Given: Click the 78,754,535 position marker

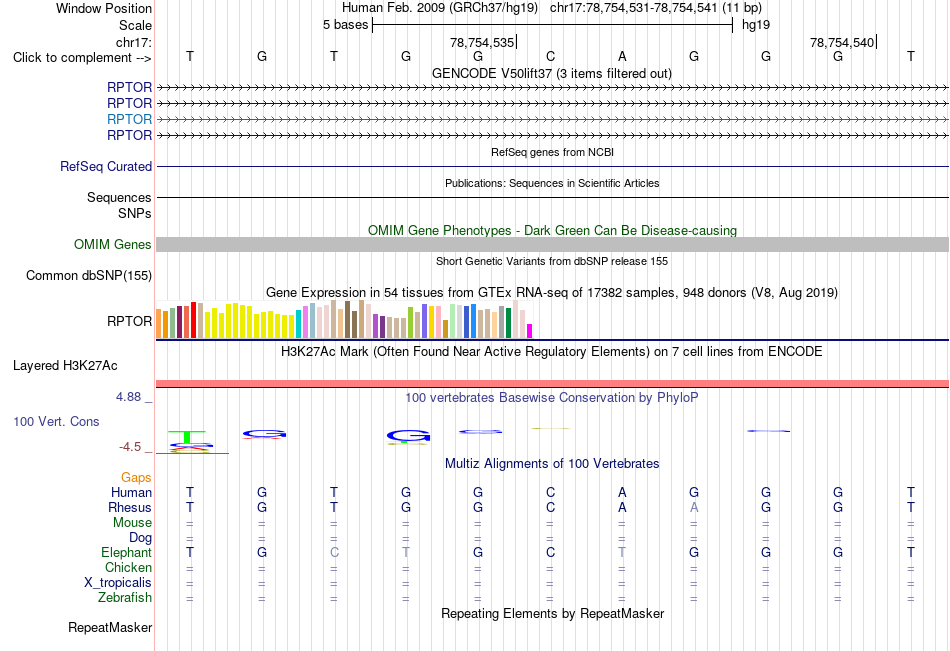Looking at the screenshot, I should pyautogui.click(x=482, y=42).
